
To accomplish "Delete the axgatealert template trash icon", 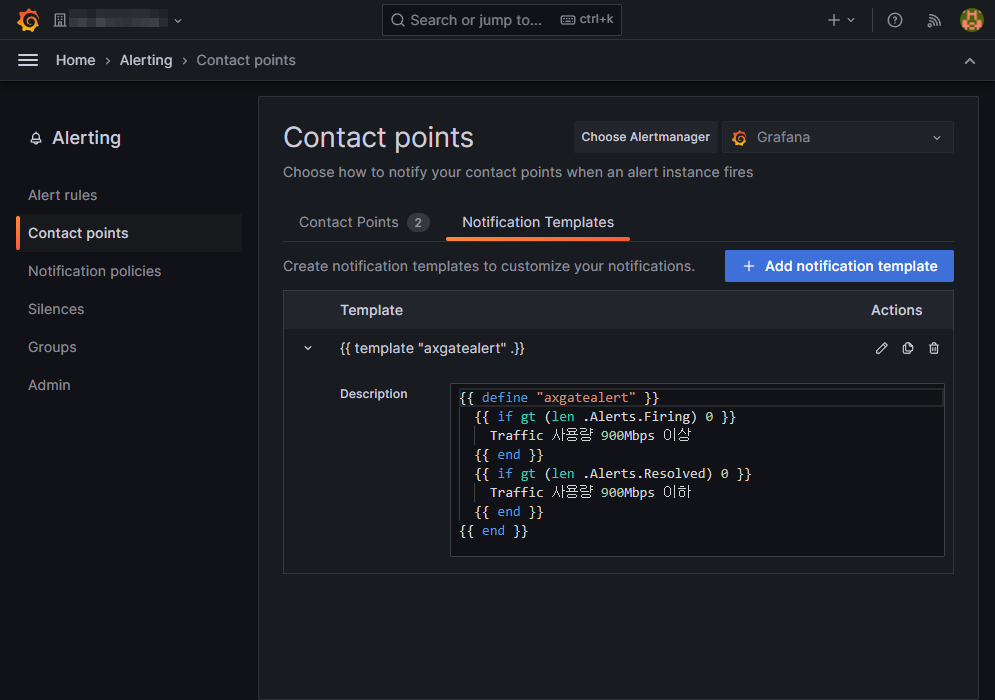I will (933, 348).
